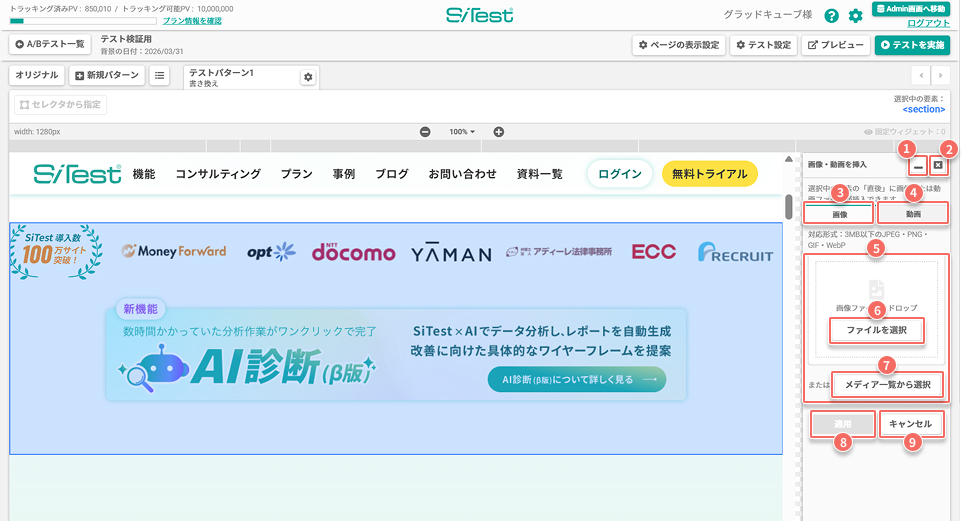Screen dimensions: 963x521
Task: Click the AI診断 banner robot illustration
Action: point(154,367)
